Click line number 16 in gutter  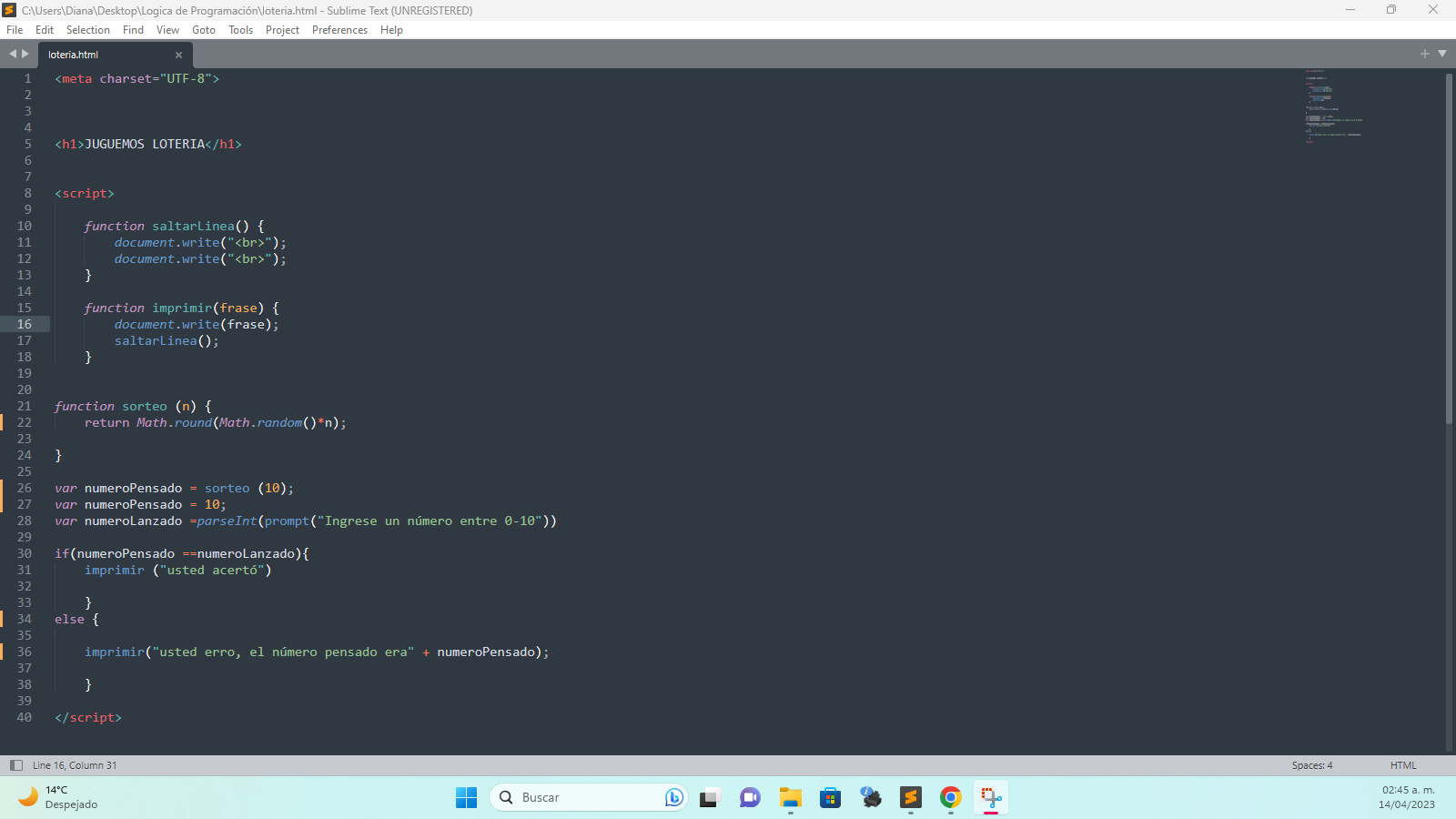click(x=25, y=324)
